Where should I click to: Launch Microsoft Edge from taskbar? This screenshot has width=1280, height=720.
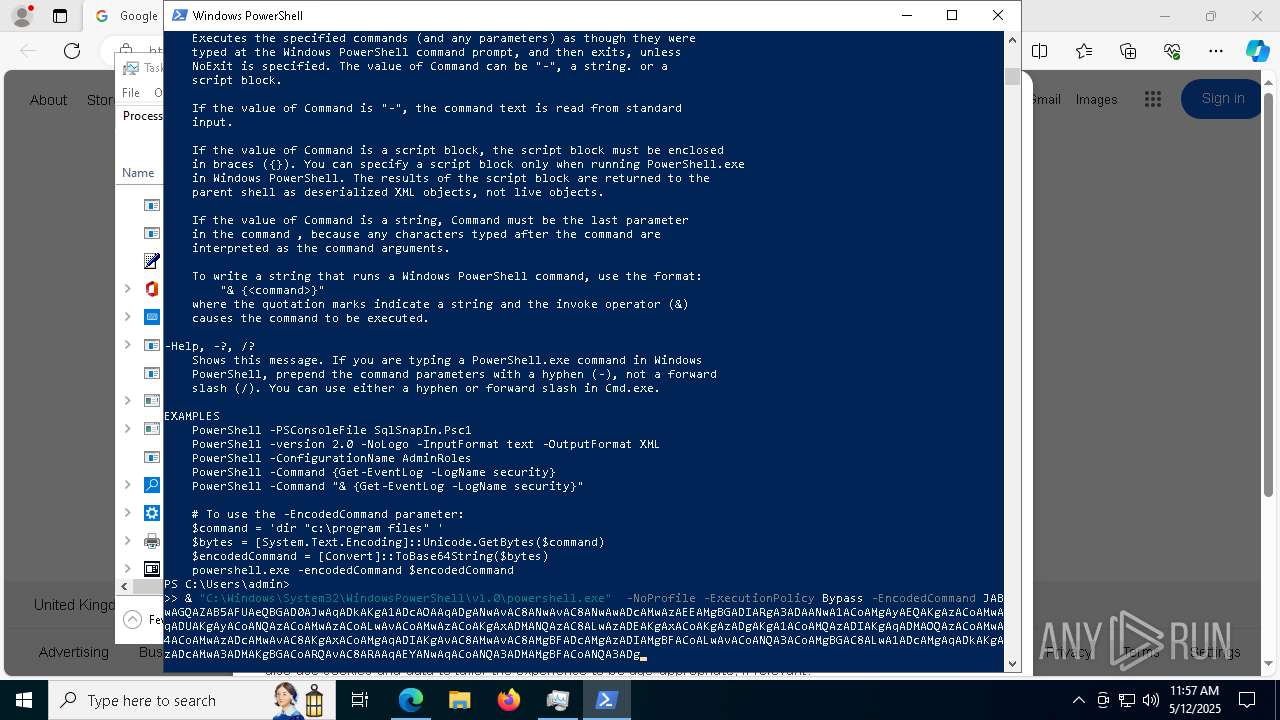tap(411, 700)
